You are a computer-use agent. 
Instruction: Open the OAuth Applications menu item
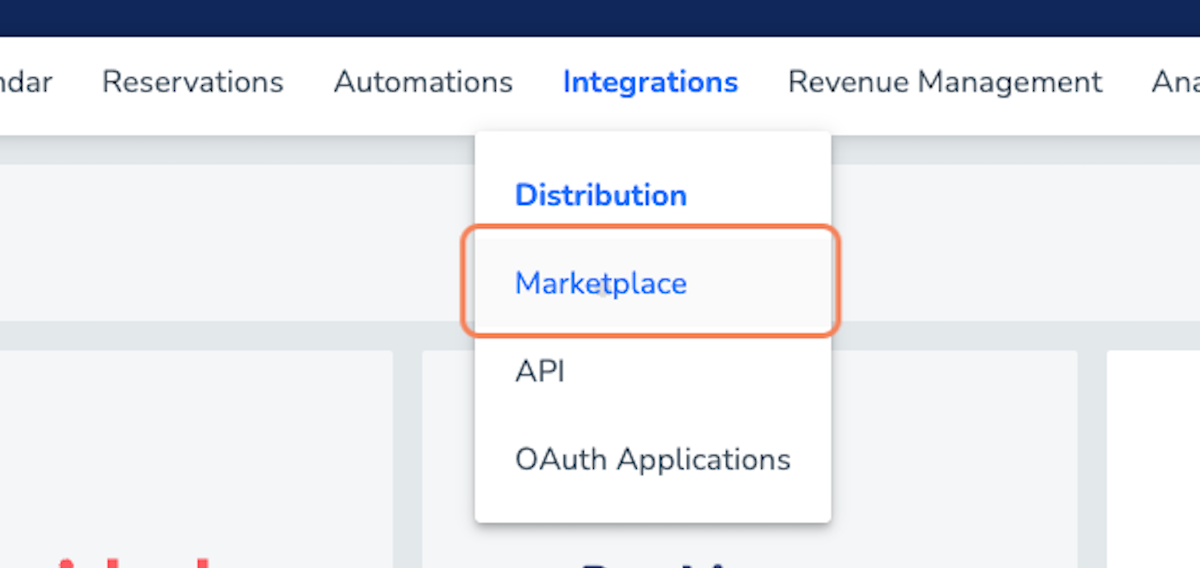[652, 460]
